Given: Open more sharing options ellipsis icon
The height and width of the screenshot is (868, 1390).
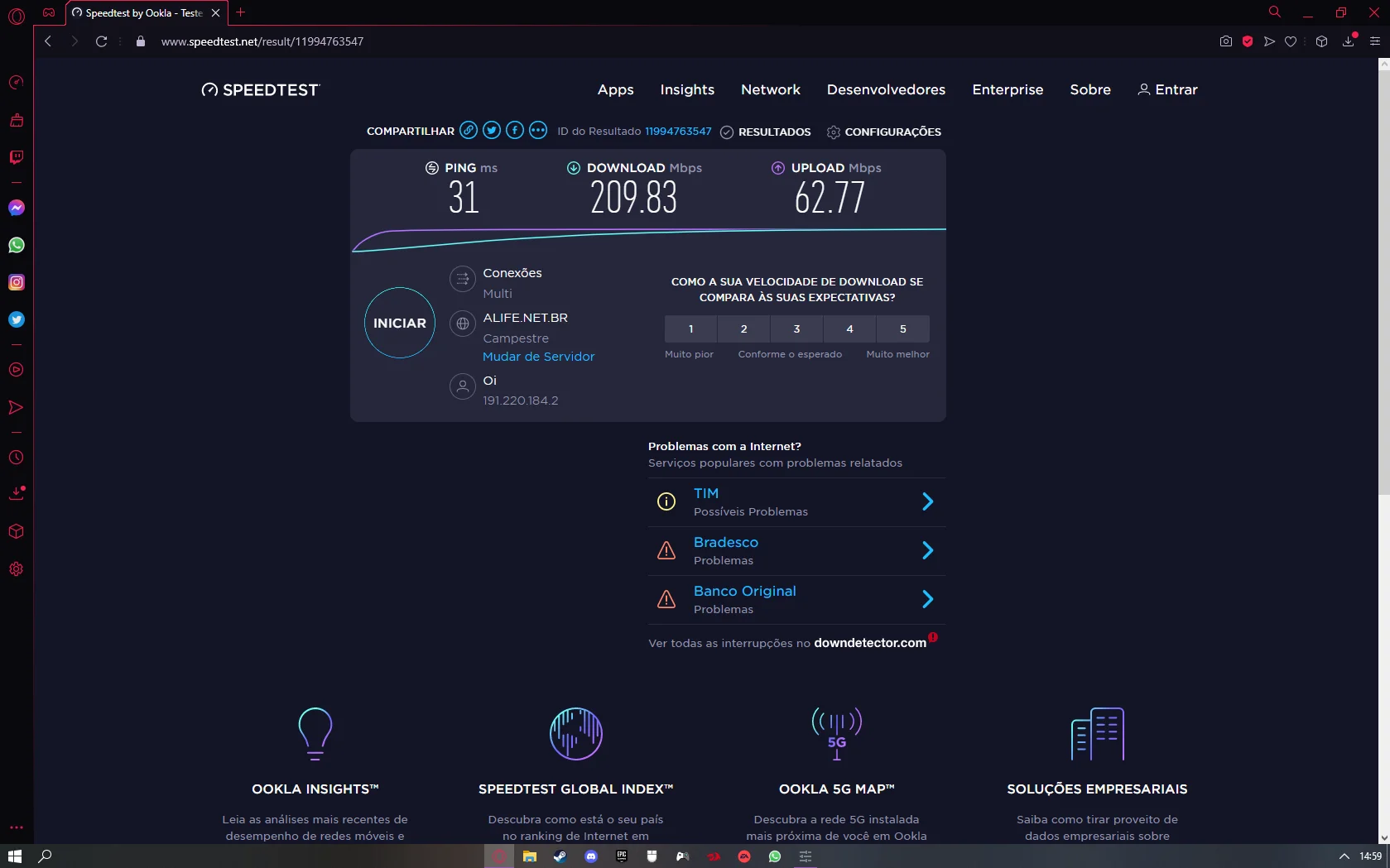Looking at the screenshot, I should (x=538, y=130).
